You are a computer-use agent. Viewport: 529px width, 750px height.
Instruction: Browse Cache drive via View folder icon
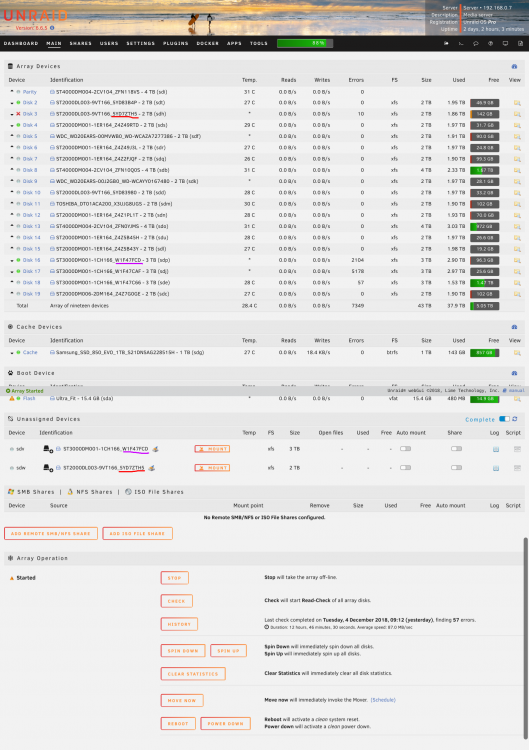[x=517, y=353]
